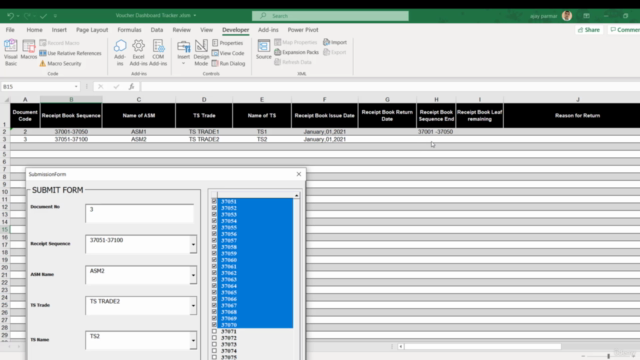Close the SubmissionForm dialog
Image resolution: width=640 pixels, height=360 pixels.
click(299, 174)
